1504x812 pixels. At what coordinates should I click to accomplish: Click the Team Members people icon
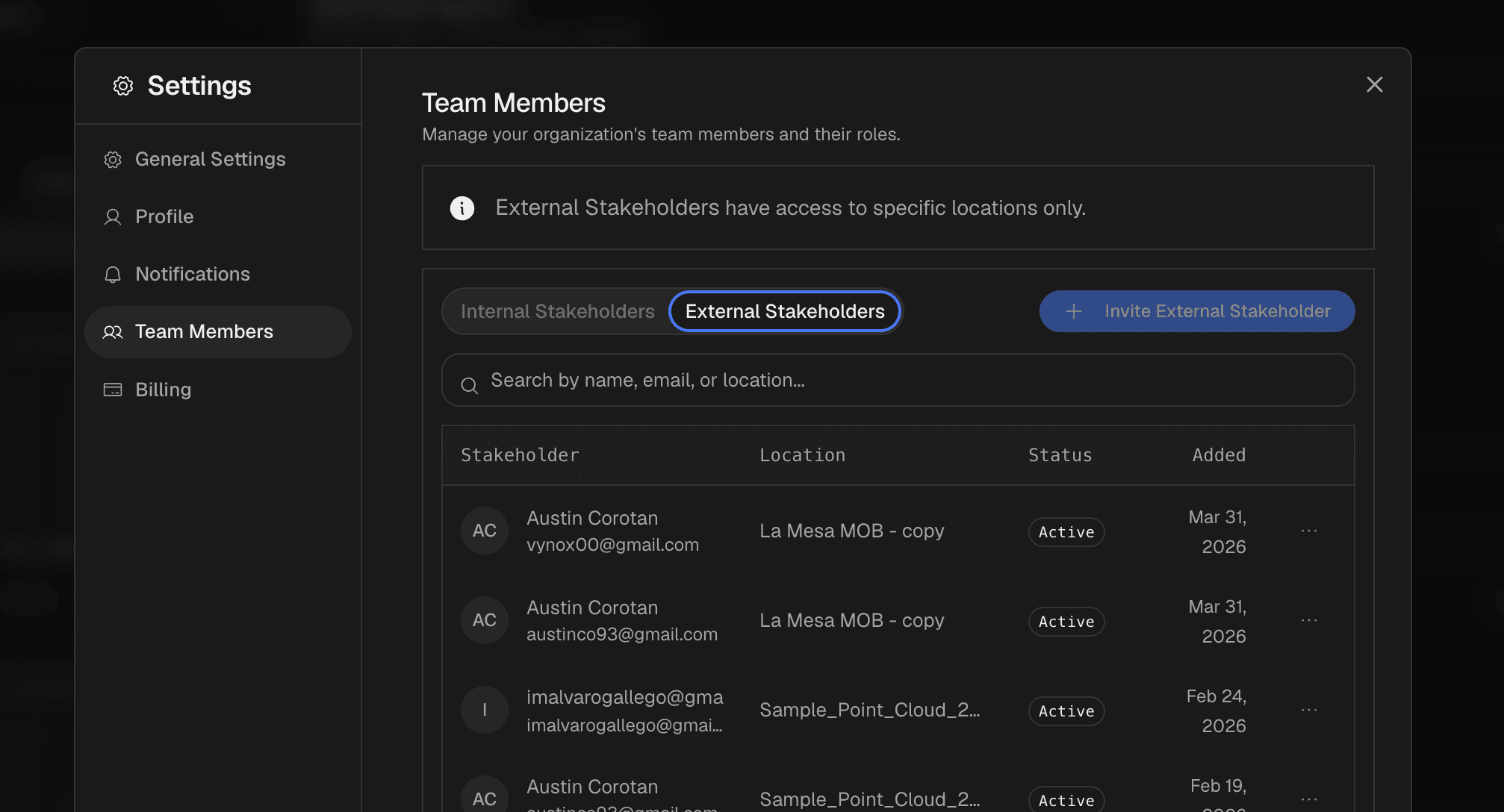tap(113, 332)
